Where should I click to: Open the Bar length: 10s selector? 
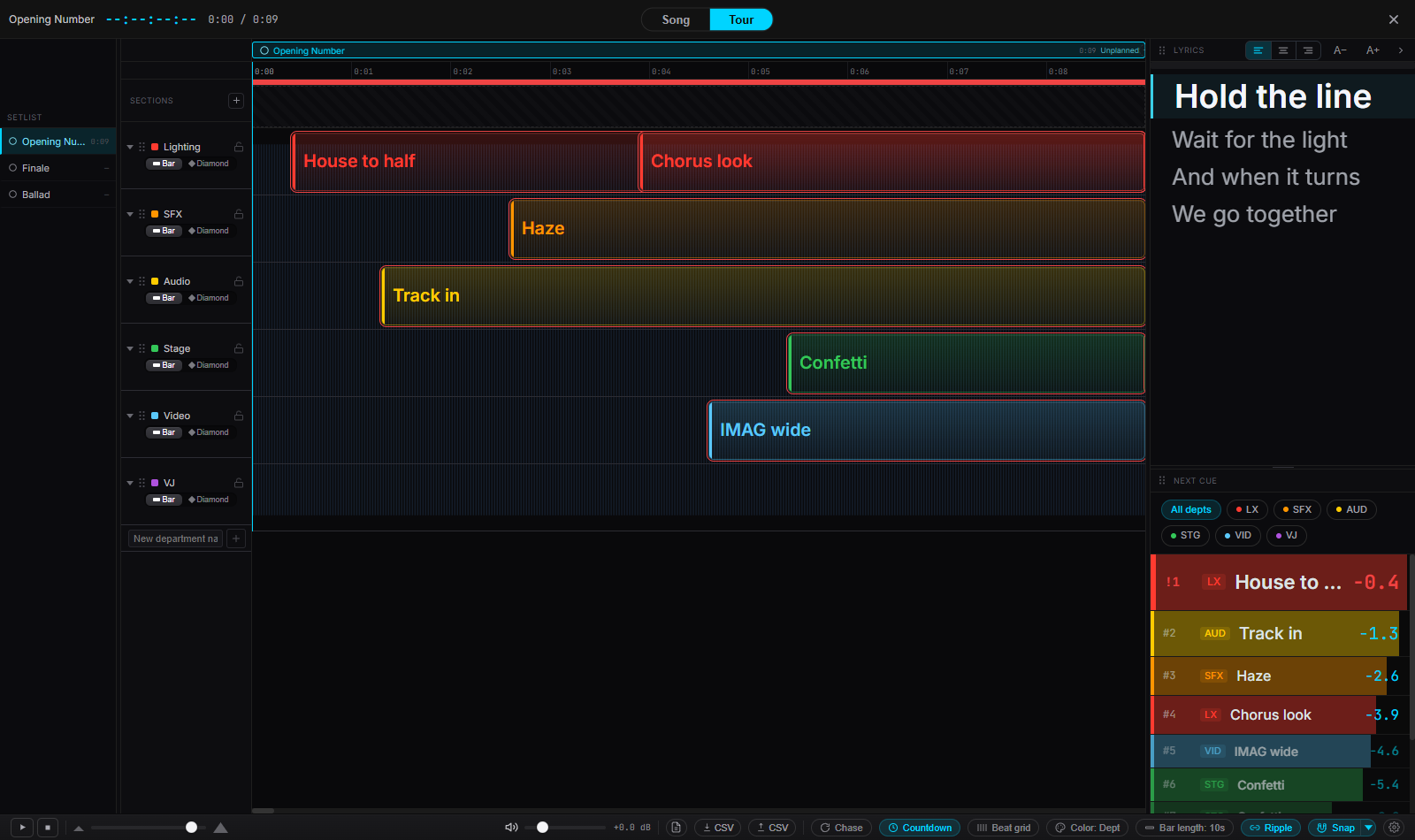pos(1184,828)
